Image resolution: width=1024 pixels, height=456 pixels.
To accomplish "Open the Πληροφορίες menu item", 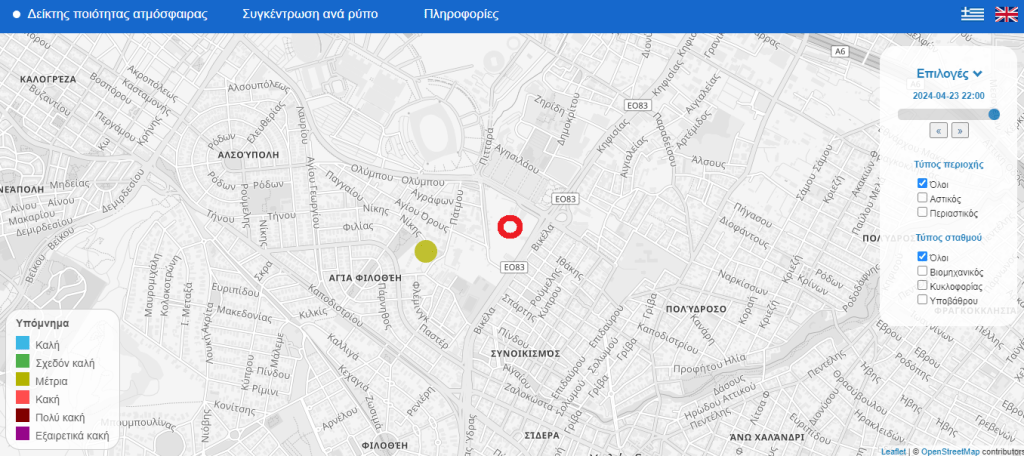I will 461,15.
